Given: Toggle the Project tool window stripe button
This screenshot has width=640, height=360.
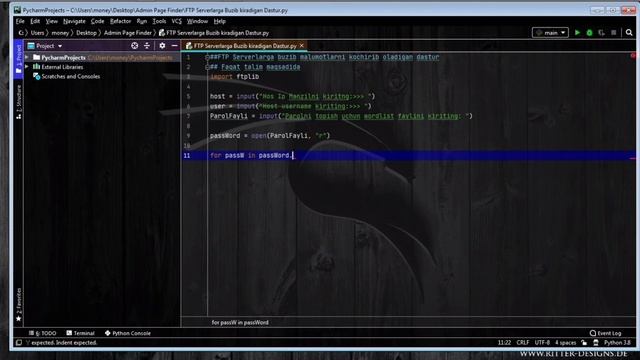Looking at the screenshot, I should (18, 59).
